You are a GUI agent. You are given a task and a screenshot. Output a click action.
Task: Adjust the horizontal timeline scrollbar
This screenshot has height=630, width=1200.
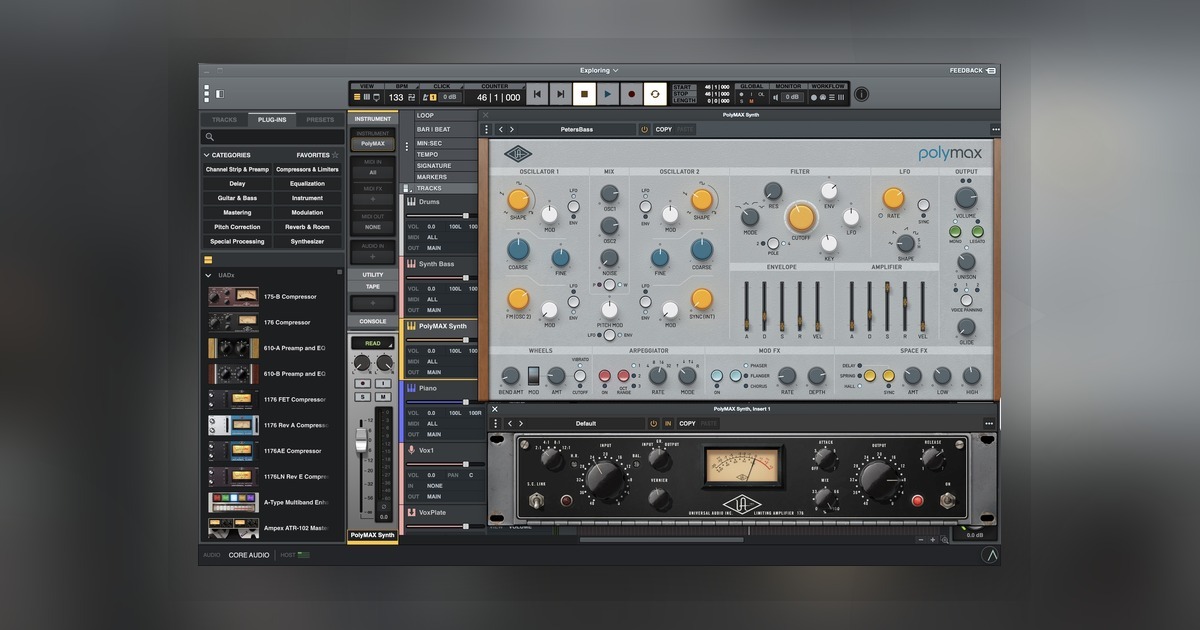pyautogui.click(x=662, y=540)
